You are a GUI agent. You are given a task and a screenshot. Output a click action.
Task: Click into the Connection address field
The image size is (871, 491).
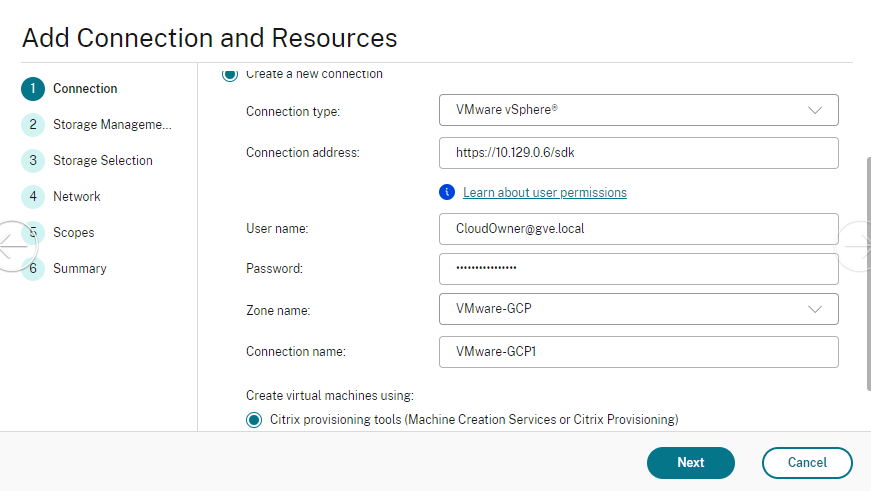(638, 153)
